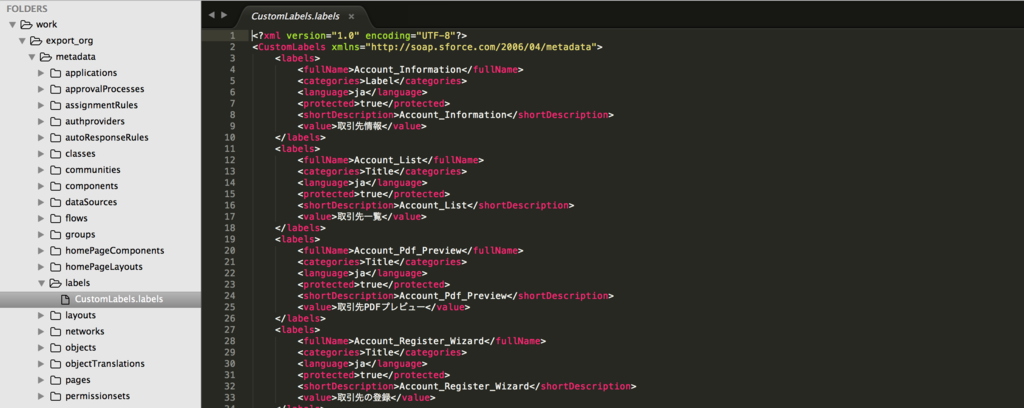Image resolution: width=1024 pixels, height=408 pixels.
Task: Click the networks folder icon
Action: [56, 332]
